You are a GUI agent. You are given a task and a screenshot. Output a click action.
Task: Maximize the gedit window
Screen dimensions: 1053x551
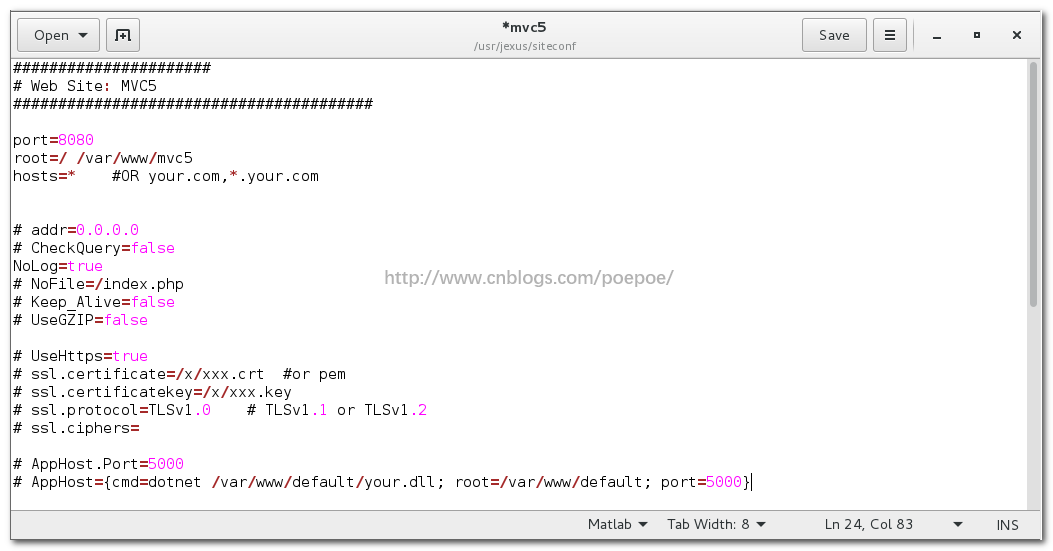tap(977, 35)
